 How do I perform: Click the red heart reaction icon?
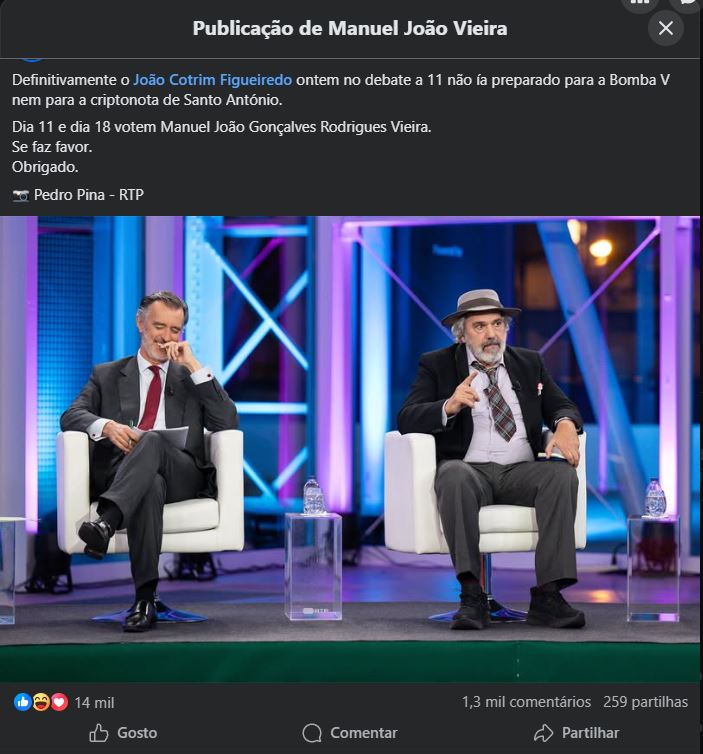point(59,702)
